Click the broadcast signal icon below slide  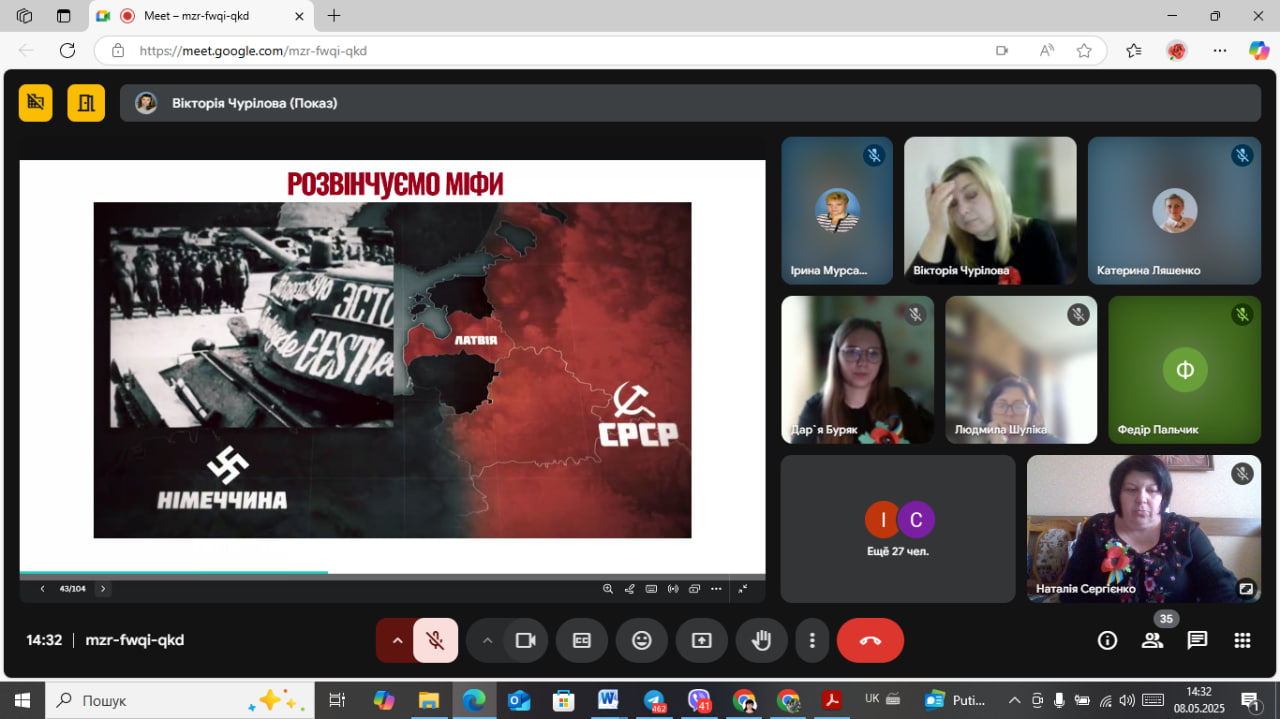pos(673,589)
